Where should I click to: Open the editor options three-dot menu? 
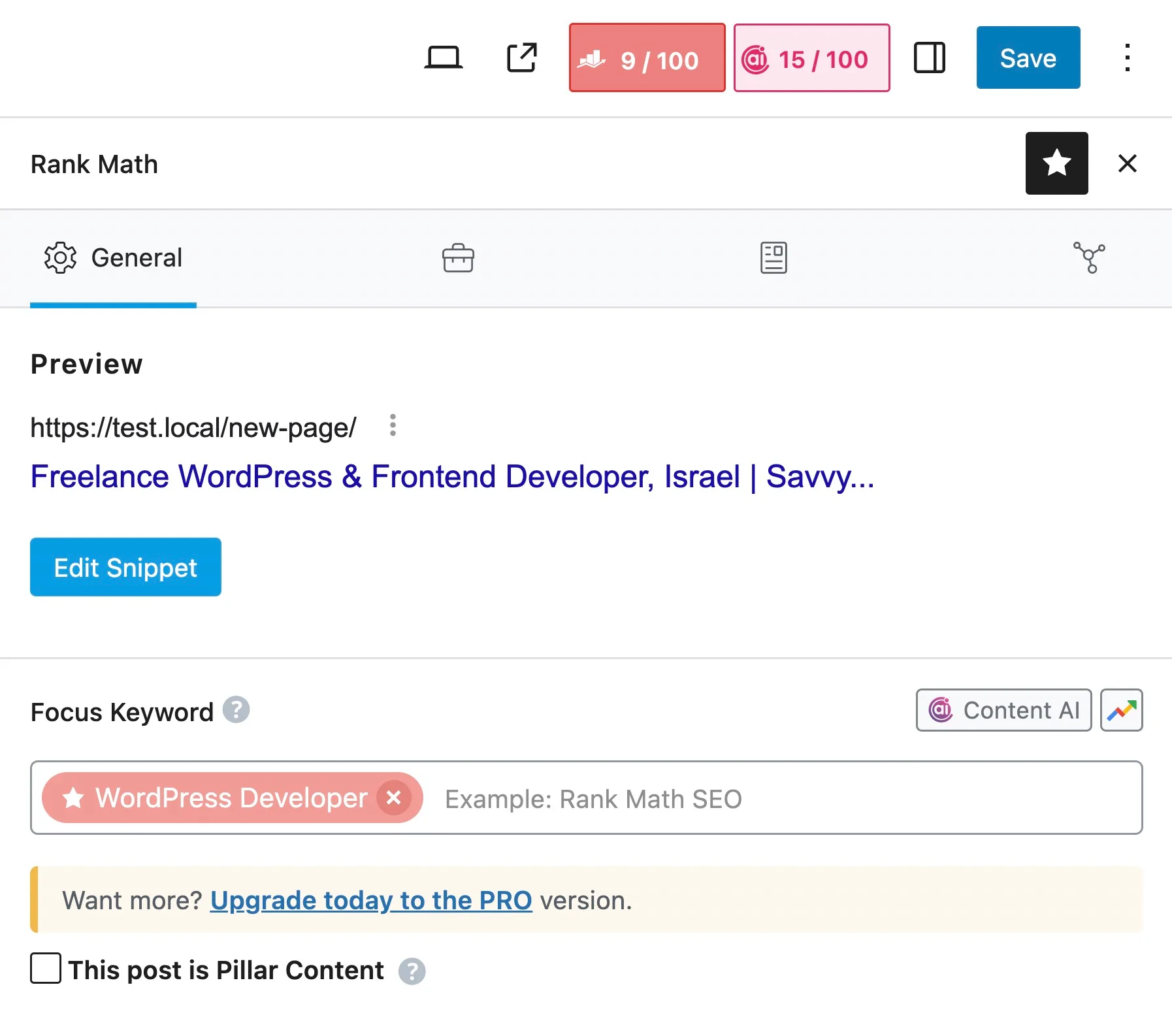[x=1127, y=57]
